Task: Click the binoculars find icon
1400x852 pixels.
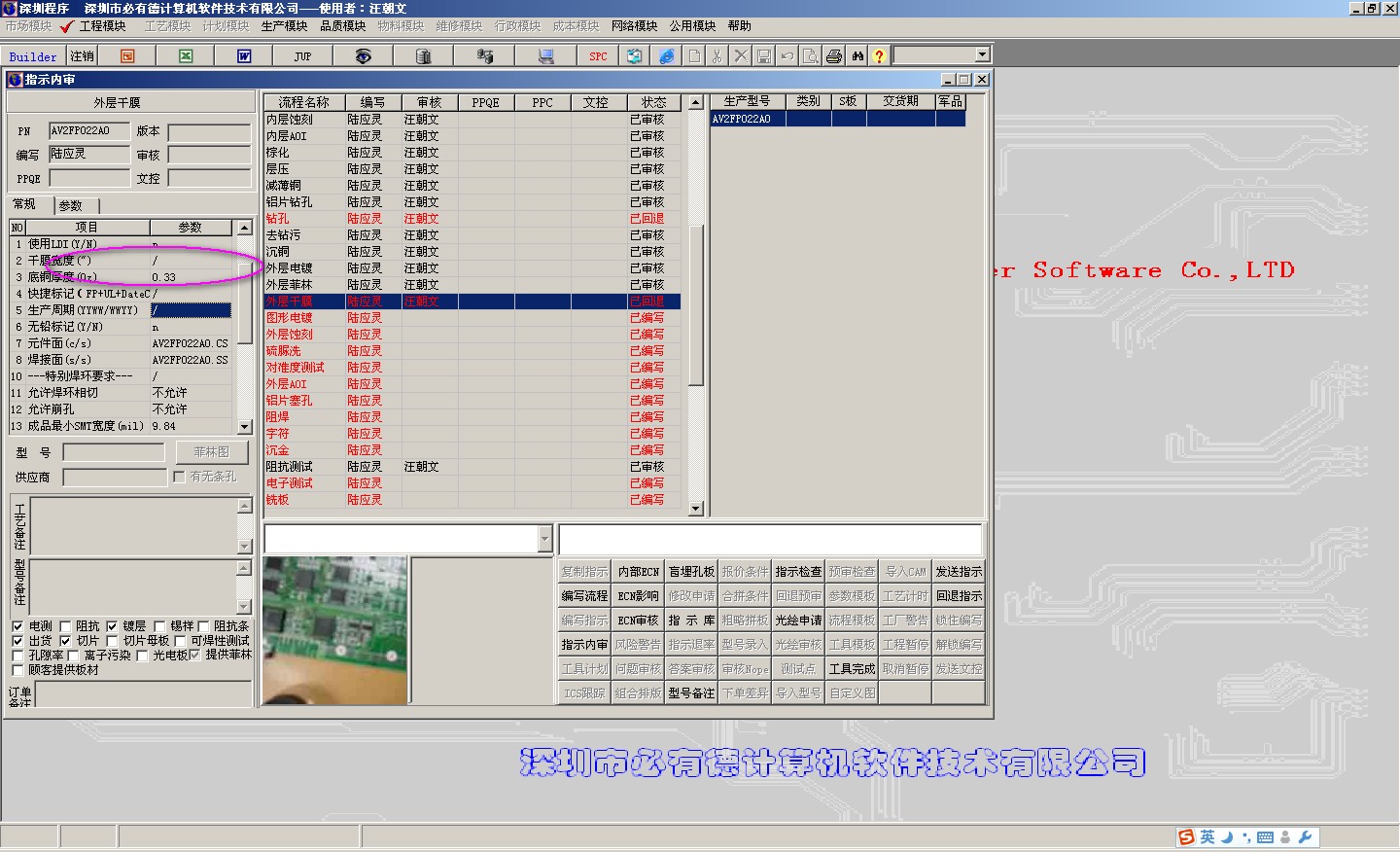Action: click(x=857, y=56)
